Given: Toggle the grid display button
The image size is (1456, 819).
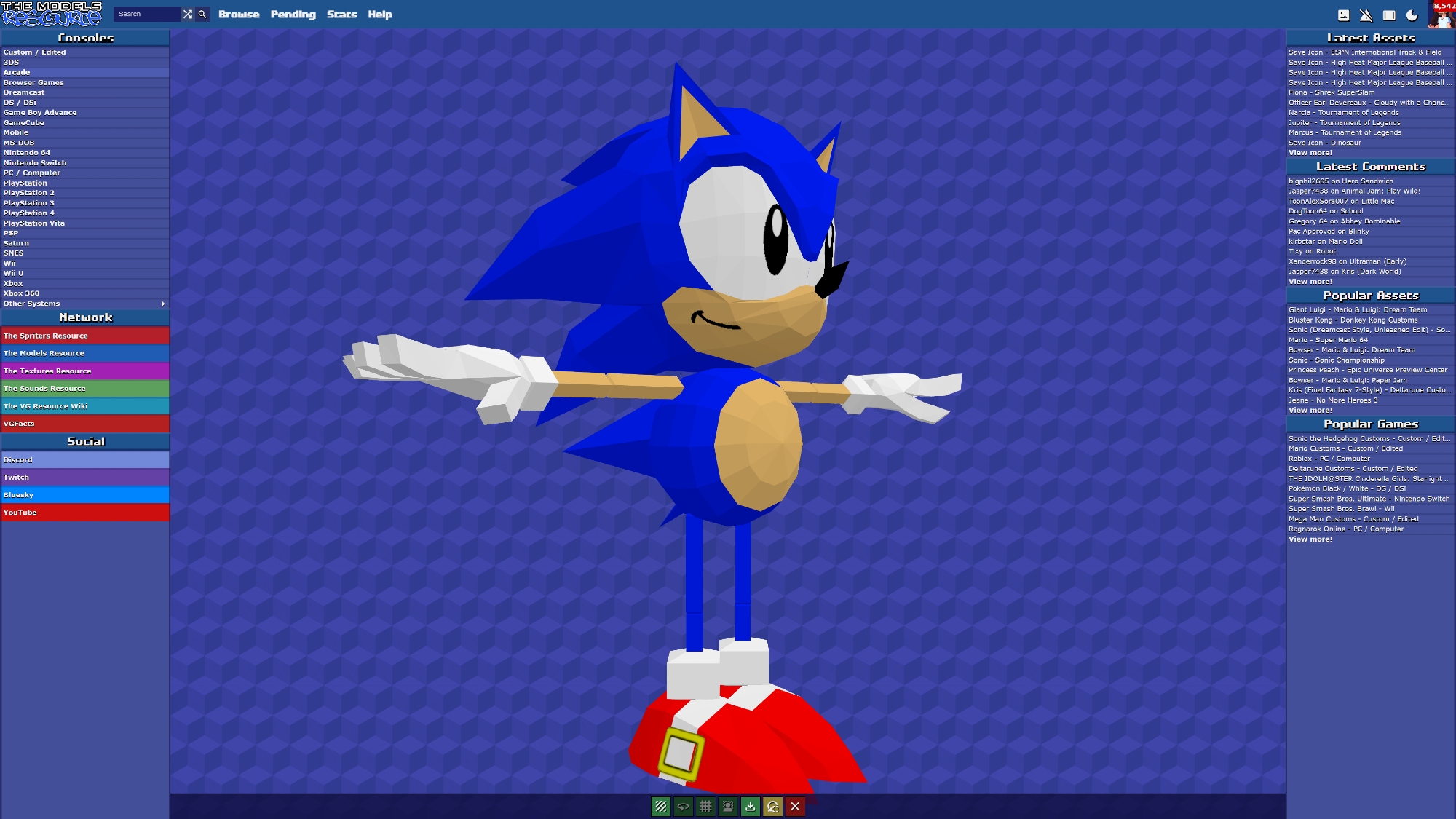Looking at the screenshot, I should tap(705, 806).
